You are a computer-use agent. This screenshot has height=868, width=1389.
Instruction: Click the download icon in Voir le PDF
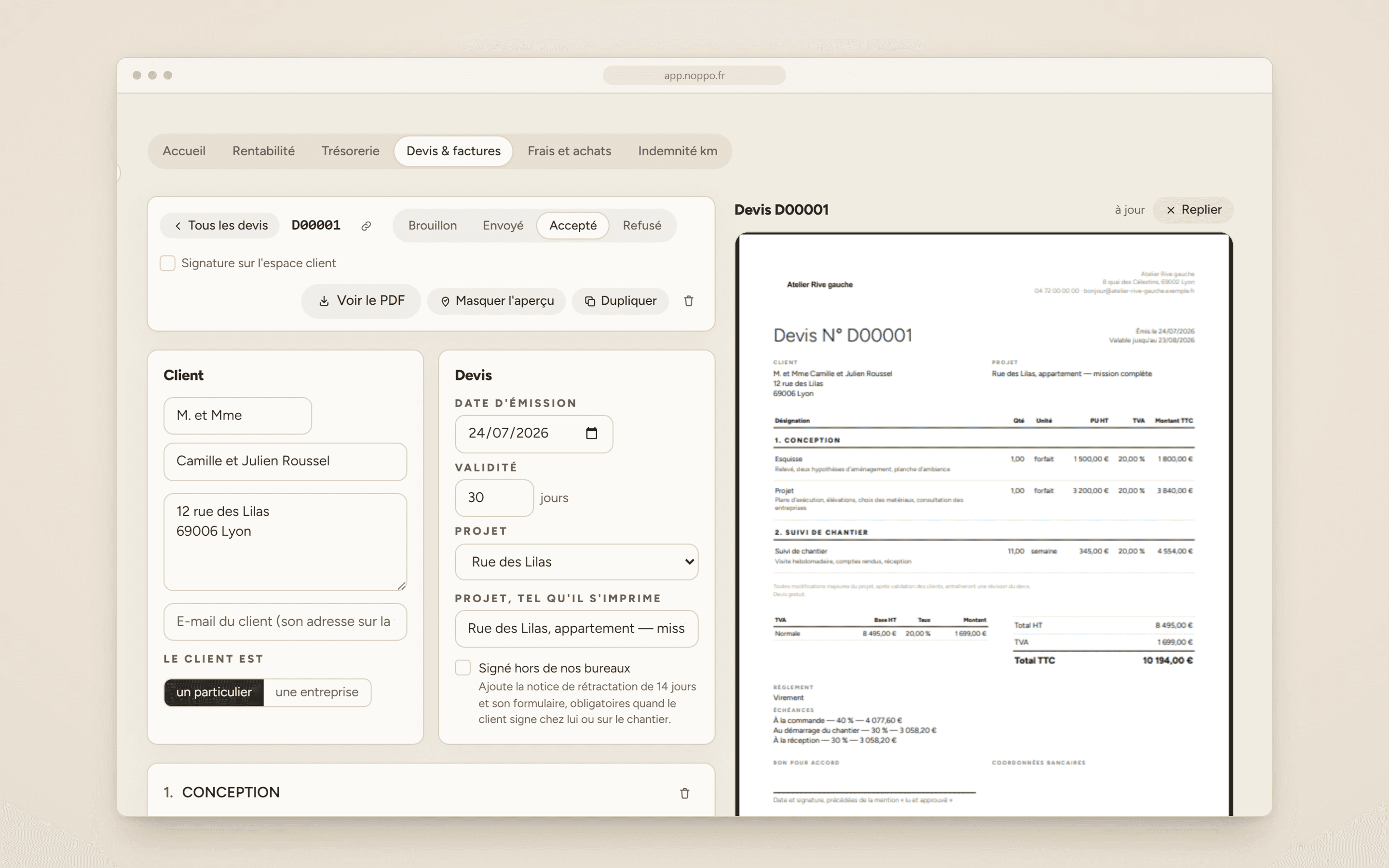pyautogui.click(x=324, y=301)
